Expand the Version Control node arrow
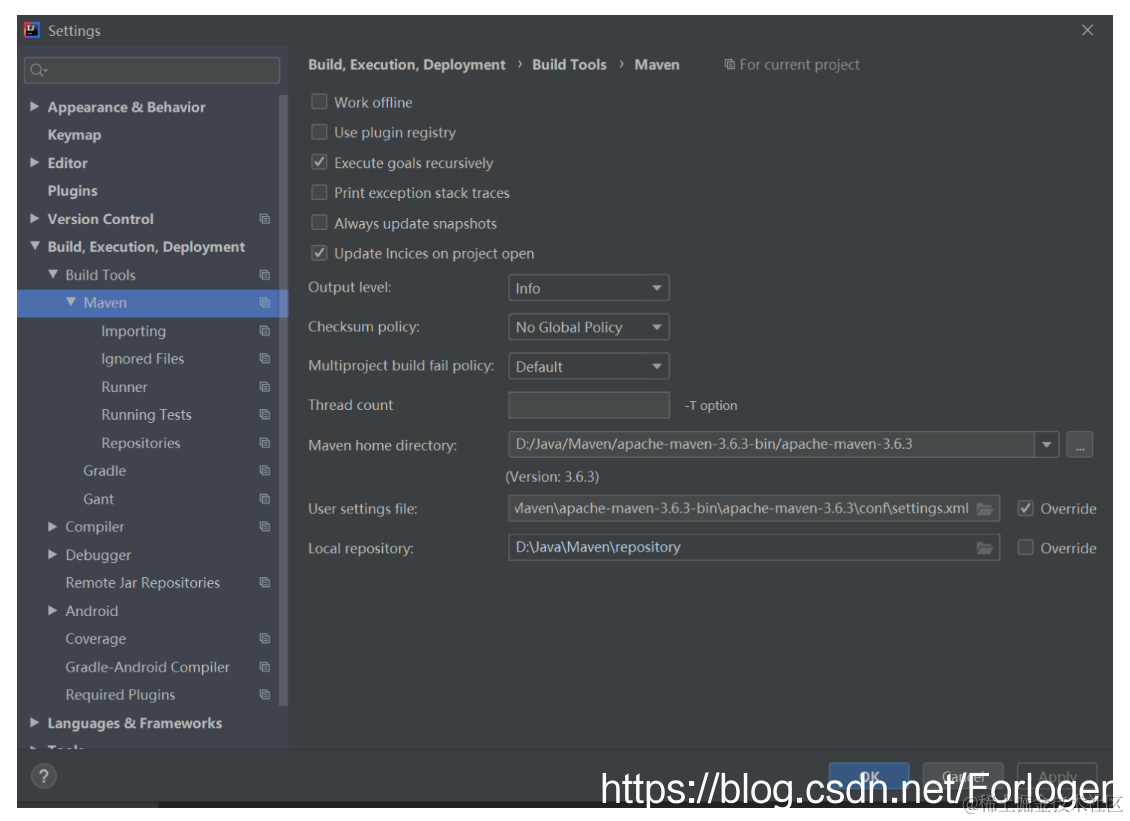Screen dimensions: 1130x821 tap(34, 218)
